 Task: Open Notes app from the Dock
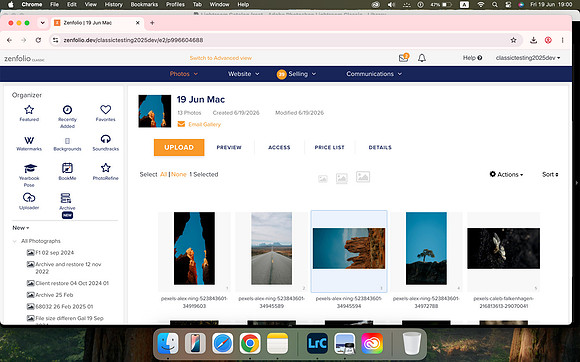point(277,343)
